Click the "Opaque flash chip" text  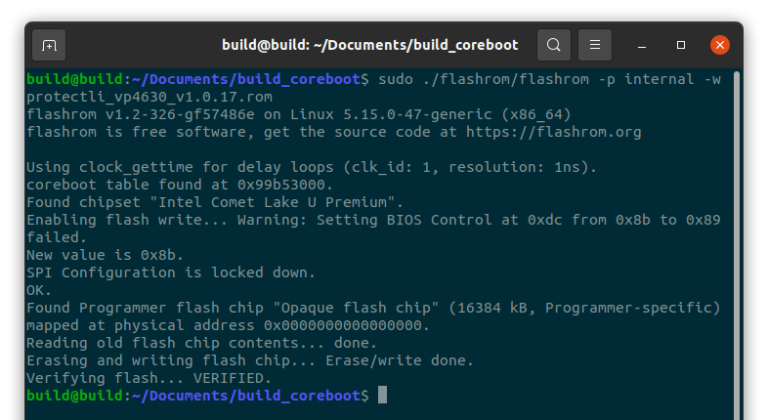364,308
